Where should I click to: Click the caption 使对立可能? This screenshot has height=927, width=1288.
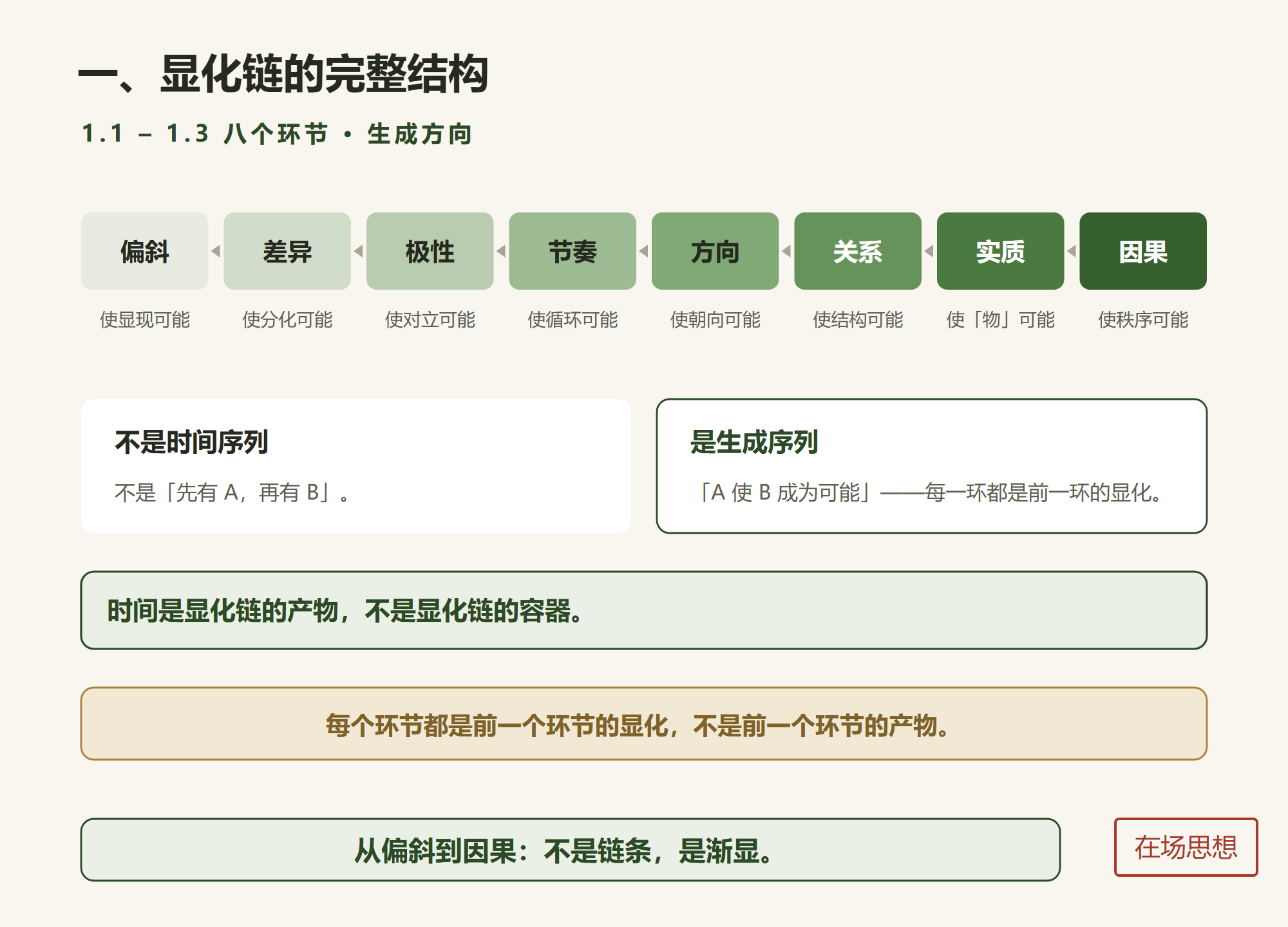[430, 319]
